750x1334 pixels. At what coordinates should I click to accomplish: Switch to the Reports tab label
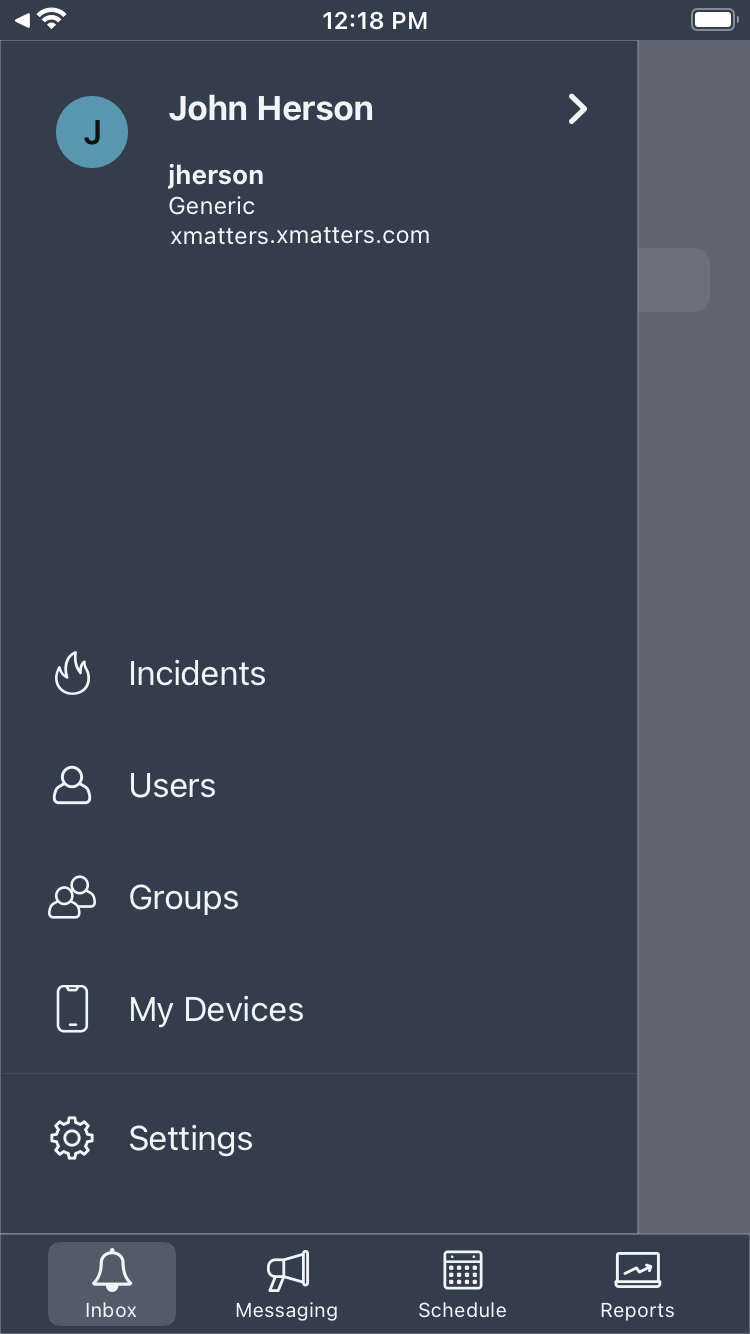tap(637, 1311)
